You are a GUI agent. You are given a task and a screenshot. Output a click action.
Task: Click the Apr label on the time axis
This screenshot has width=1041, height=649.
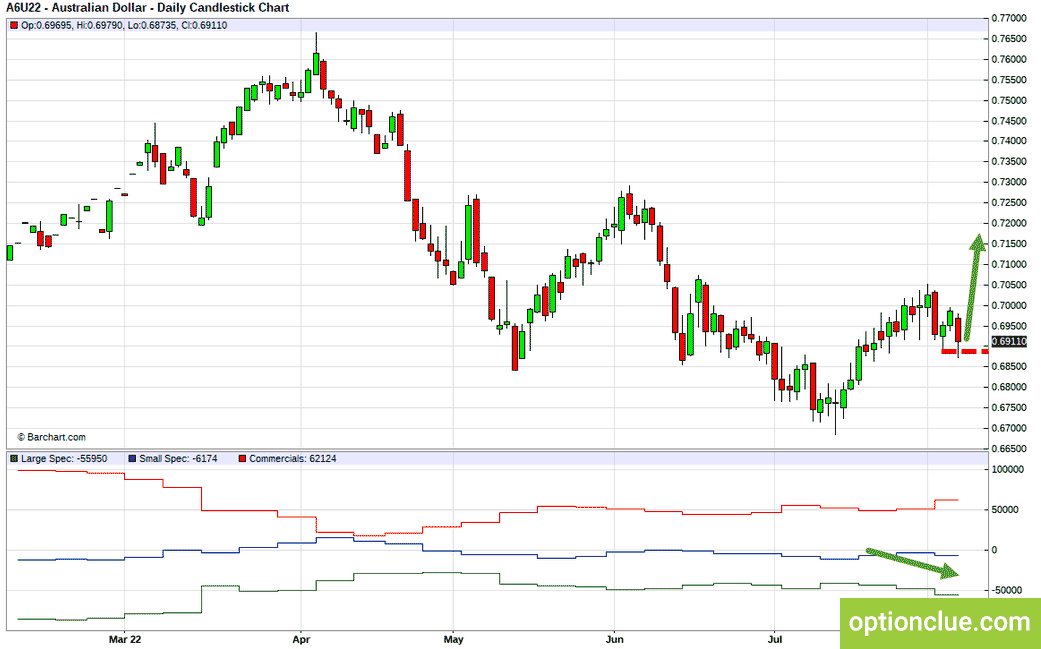point(301,640)
